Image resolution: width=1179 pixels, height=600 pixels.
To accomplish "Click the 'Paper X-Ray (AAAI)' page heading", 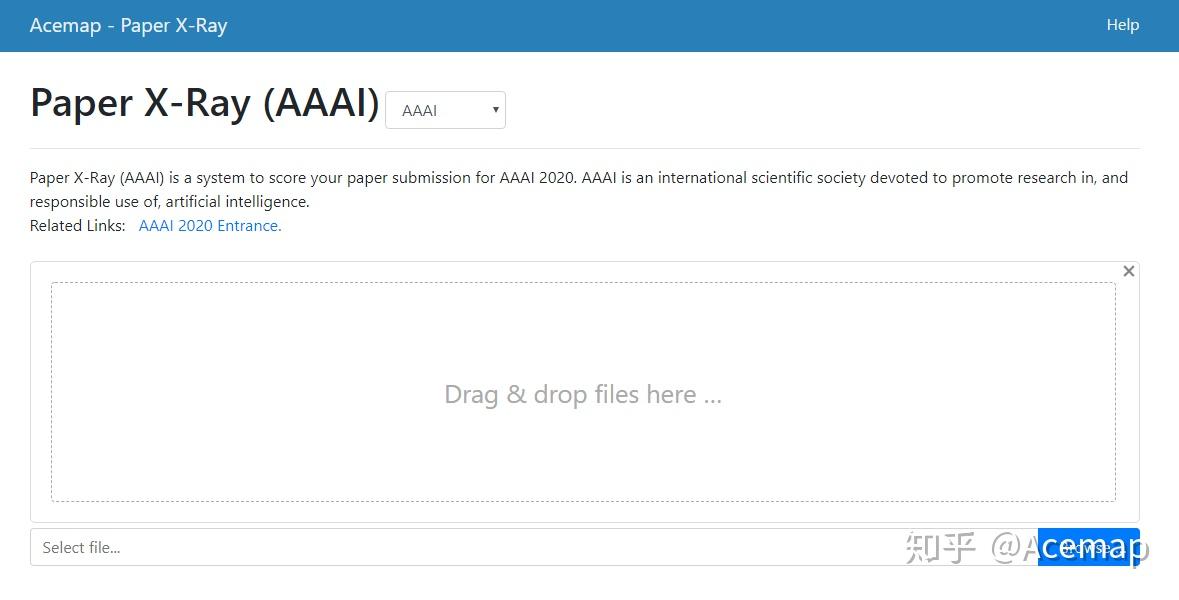I will click(x=205, y=104).
